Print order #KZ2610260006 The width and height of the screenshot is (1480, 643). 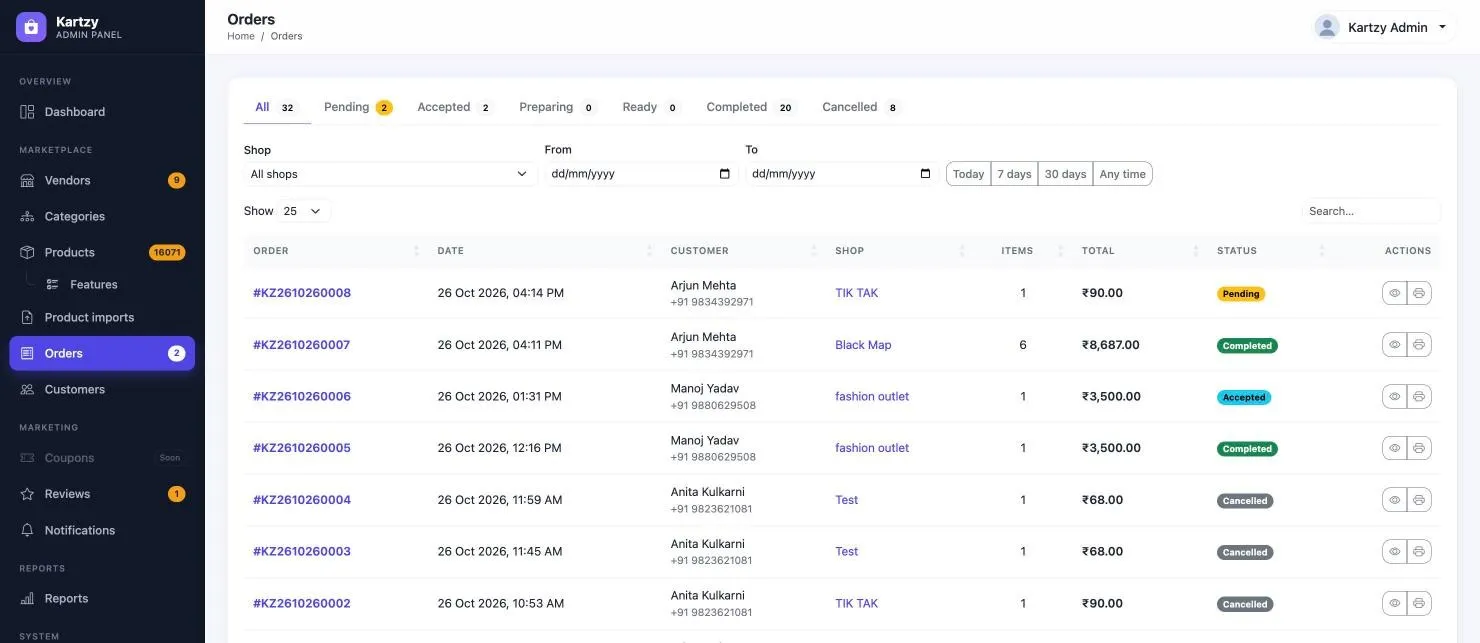tap(1419, 397)
